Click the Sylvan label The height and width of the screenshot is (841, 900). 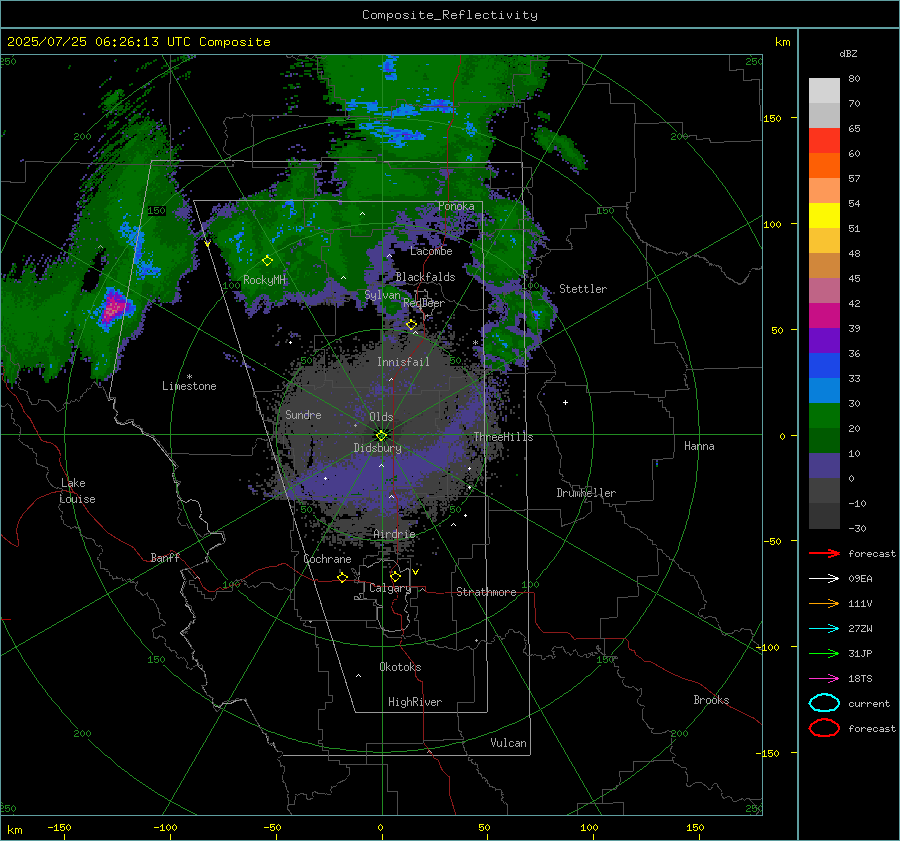pos(382,295)
